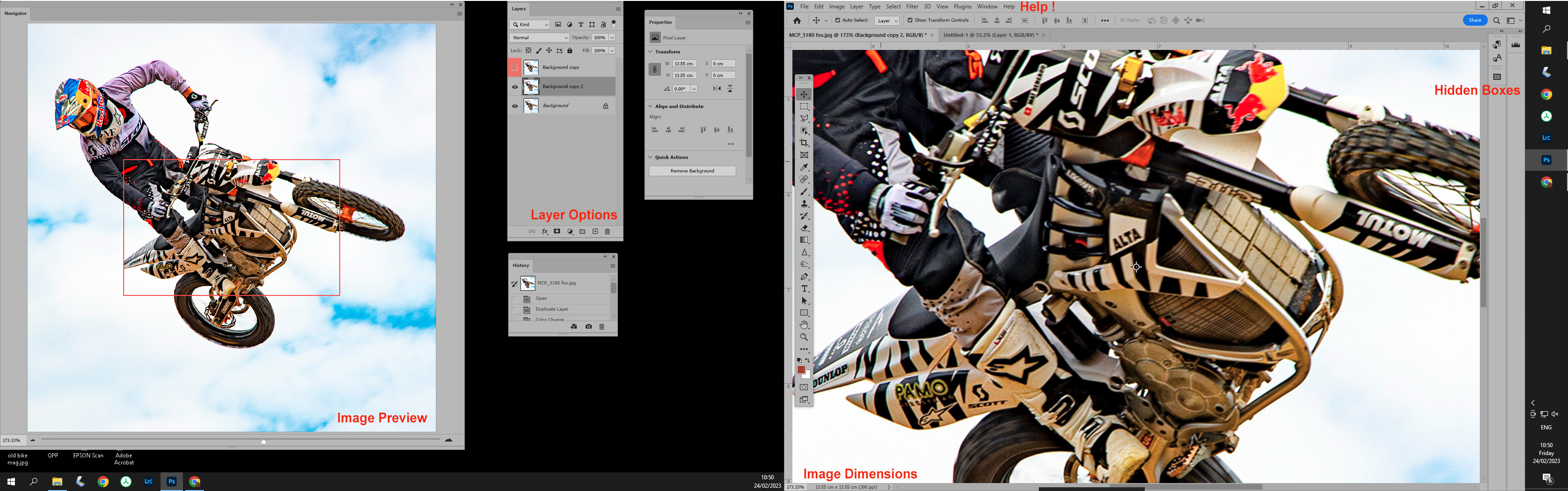The image size is (1568, 491).
Task: Select the Move tool in the toolbox
Action: (804, 94)
